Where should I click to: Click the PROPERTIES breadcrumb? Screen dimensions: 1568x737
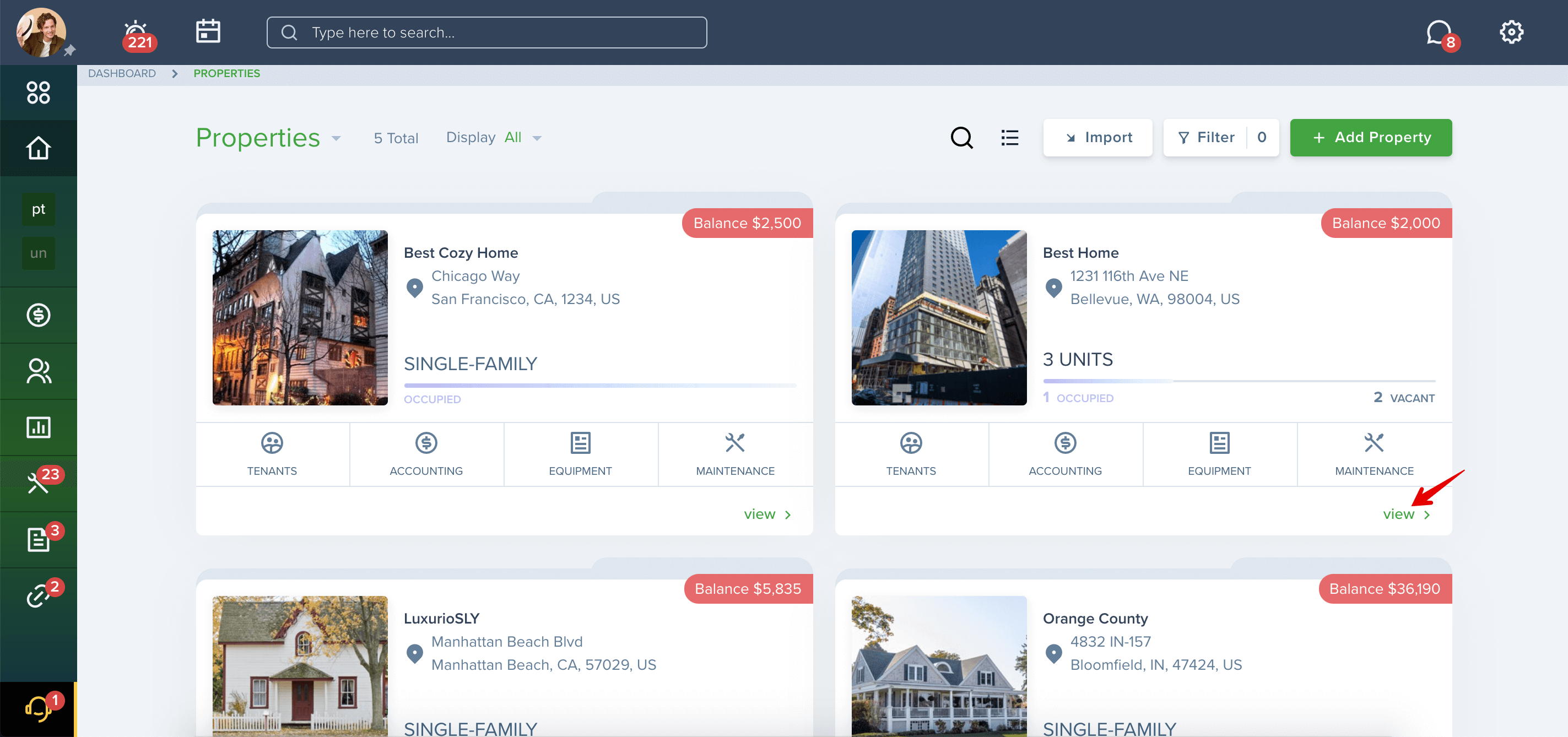(226, 73)
